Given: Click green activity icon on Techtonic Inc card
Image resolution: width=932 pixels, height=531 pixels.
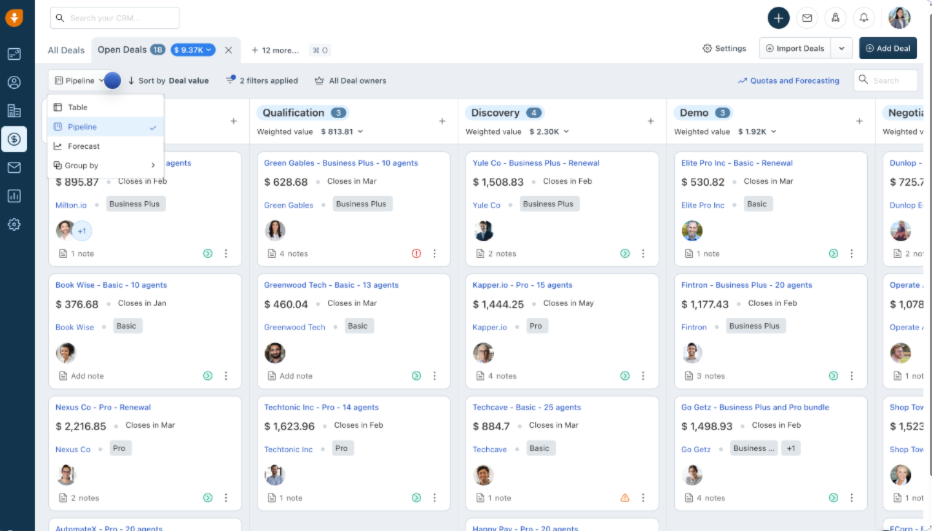Looking at the screenshot, I should click(x=416, y=498).
